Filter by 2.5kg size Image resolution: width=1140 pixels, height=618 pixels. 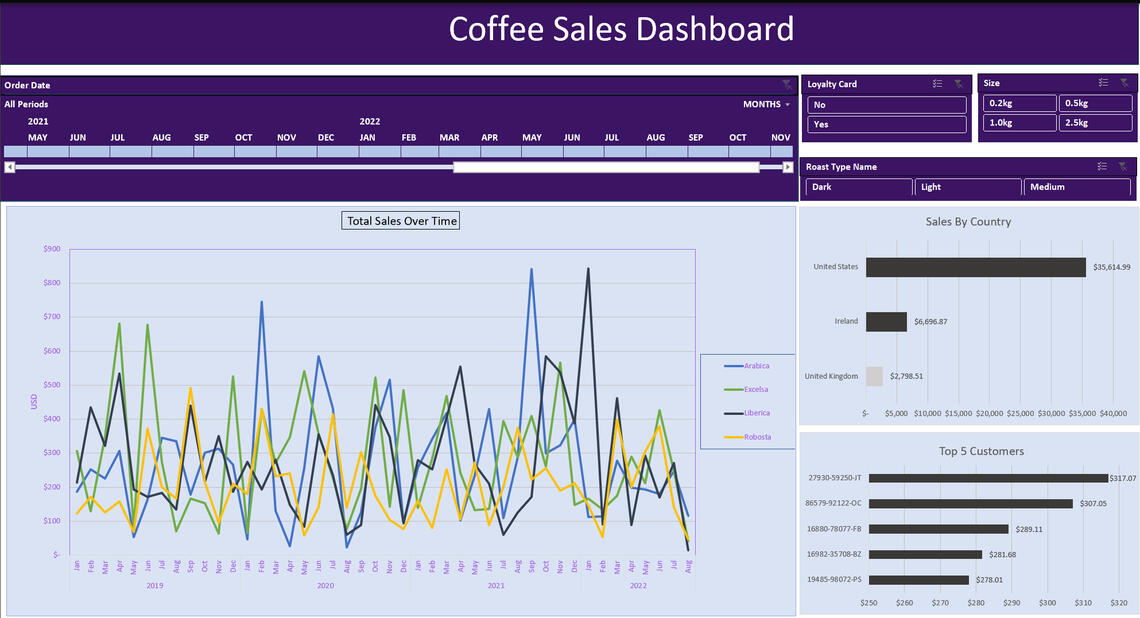pos(1095,123)
